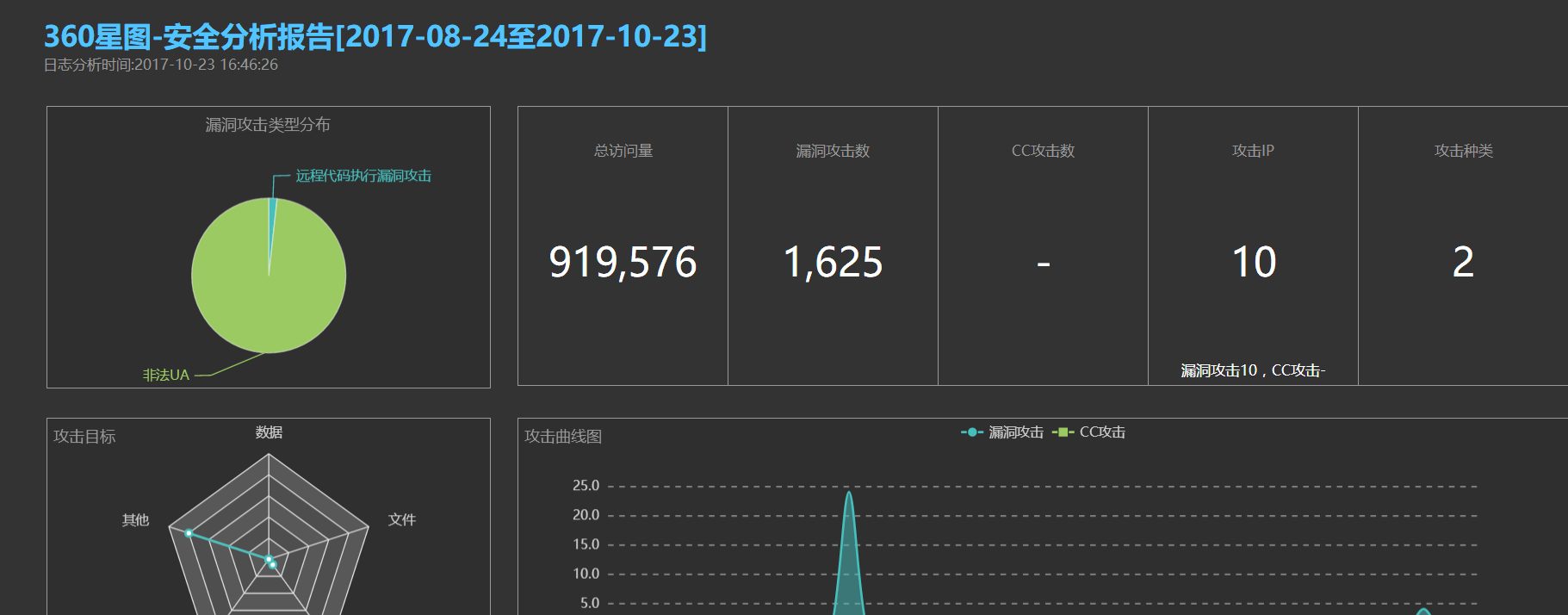Viewport: 1568px width, 615px height.
Task: Click the 漏洞攻击10，CC攻击- note
Action: tap(1253, 370)
